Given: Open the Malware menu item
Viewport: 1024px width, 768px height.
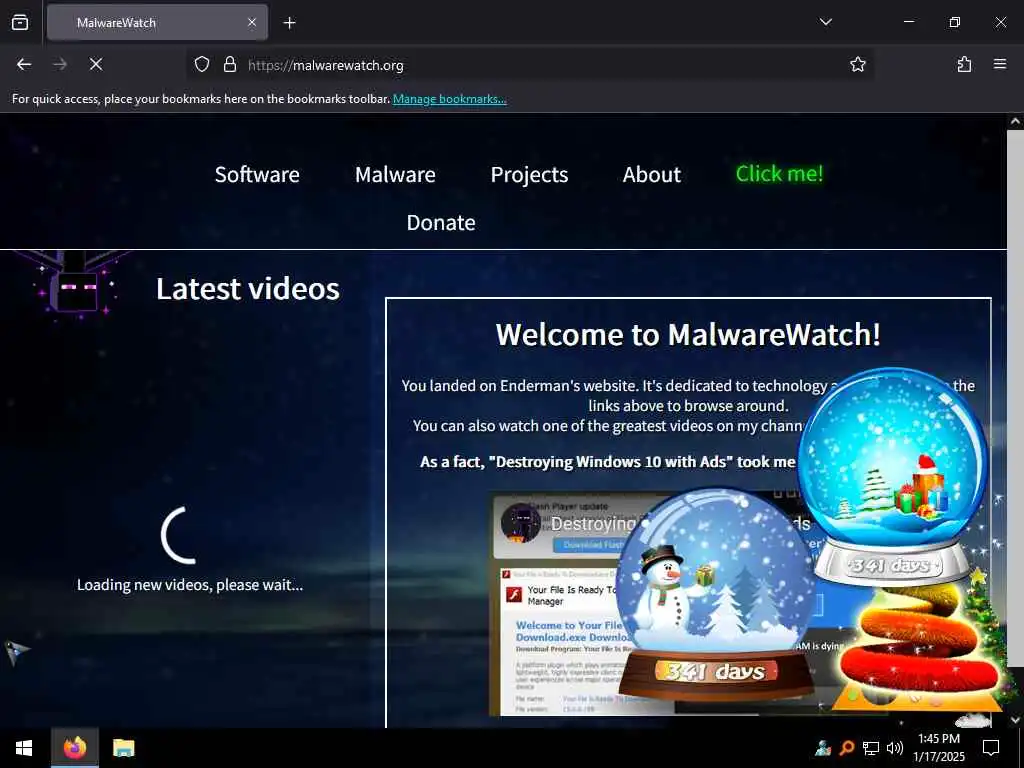Looking at the screenshot, I should coord(395,174).
